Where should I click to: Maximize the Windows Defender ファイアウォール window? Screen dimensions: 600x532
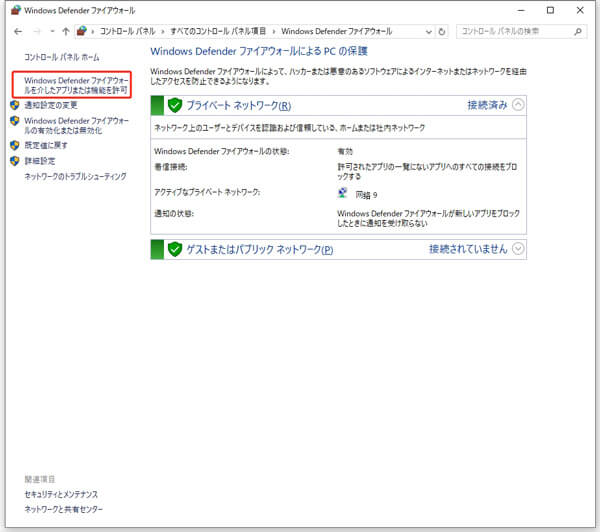[550, 11]
